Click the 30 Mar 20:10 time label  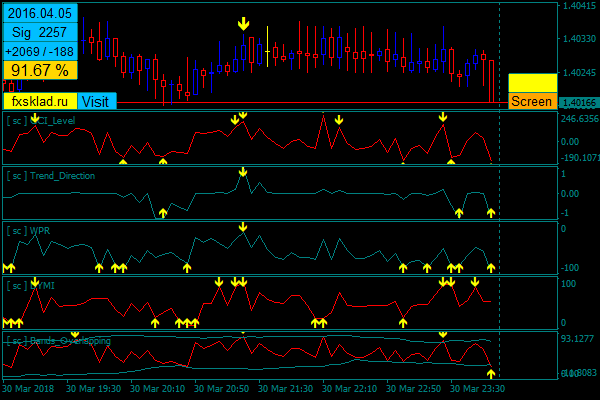pyautogui.click(x=157, y=389)
